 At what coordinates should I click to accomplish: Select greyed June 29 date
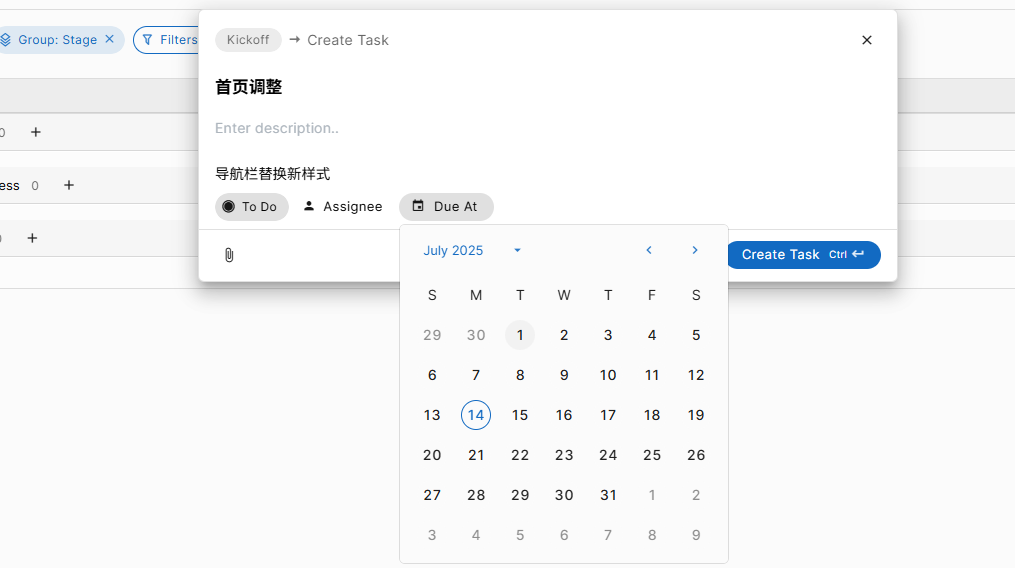[x=432, y=335]
